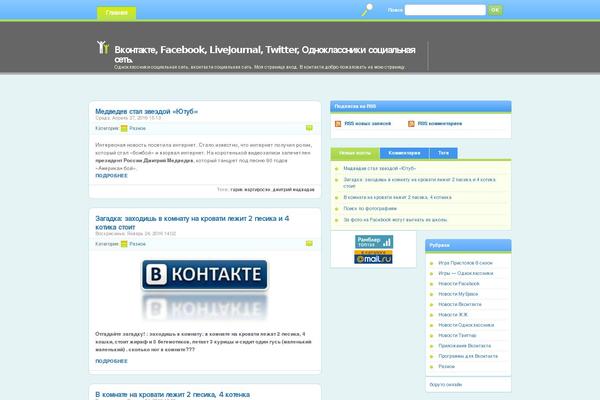Click the green OK search button
This screenshot has width=600, height=400.
tap(495, 10)
